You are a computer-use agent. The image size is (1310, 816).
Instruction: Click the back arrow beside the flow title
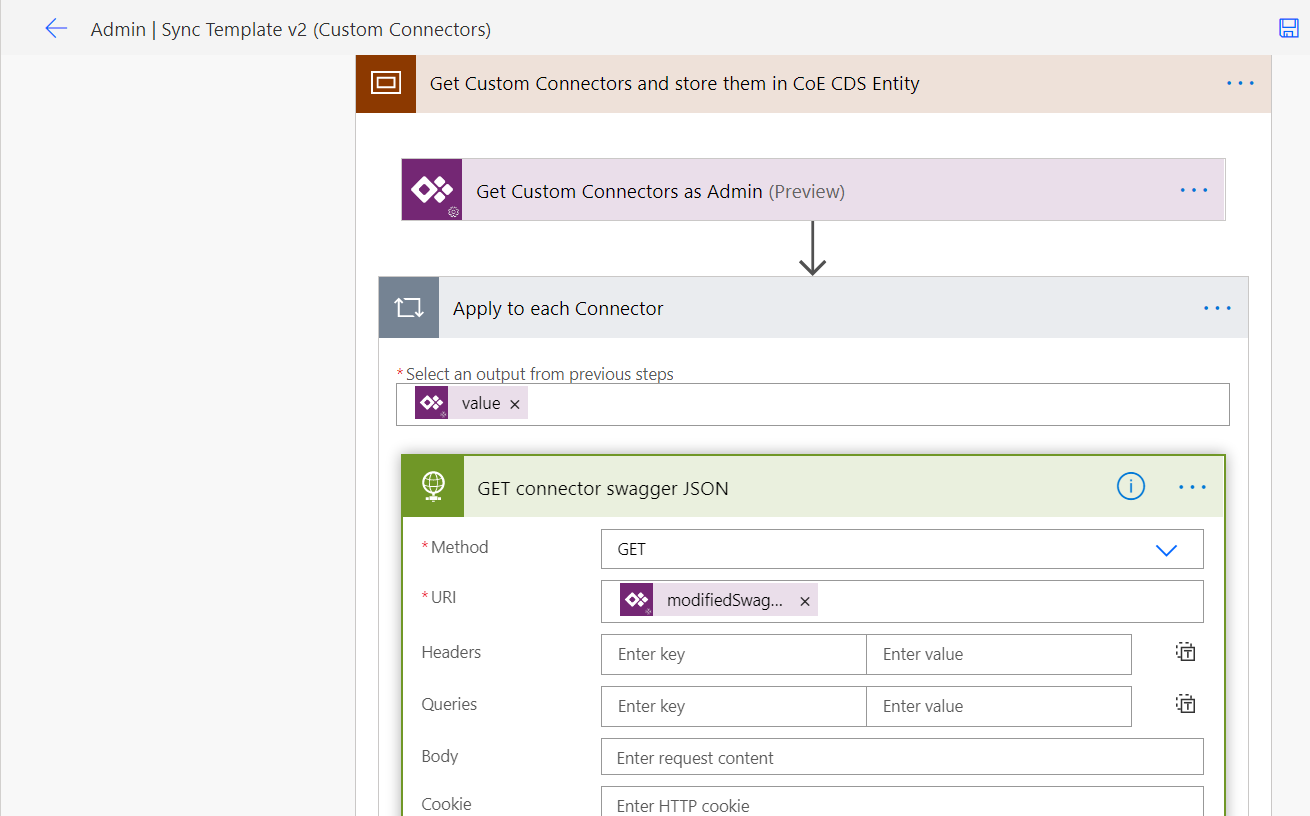(x=56, y=28)
